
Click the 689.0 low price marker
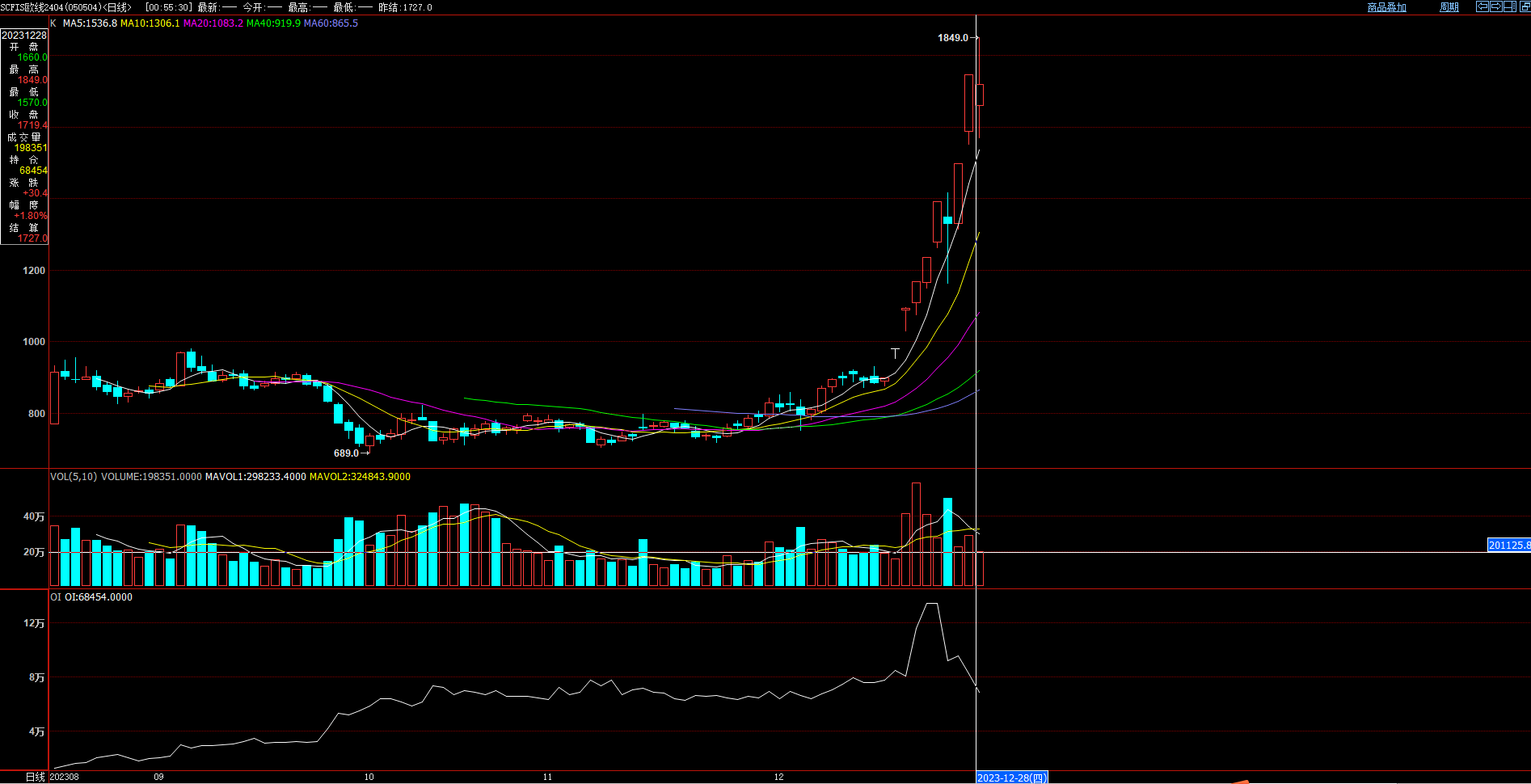347,453
